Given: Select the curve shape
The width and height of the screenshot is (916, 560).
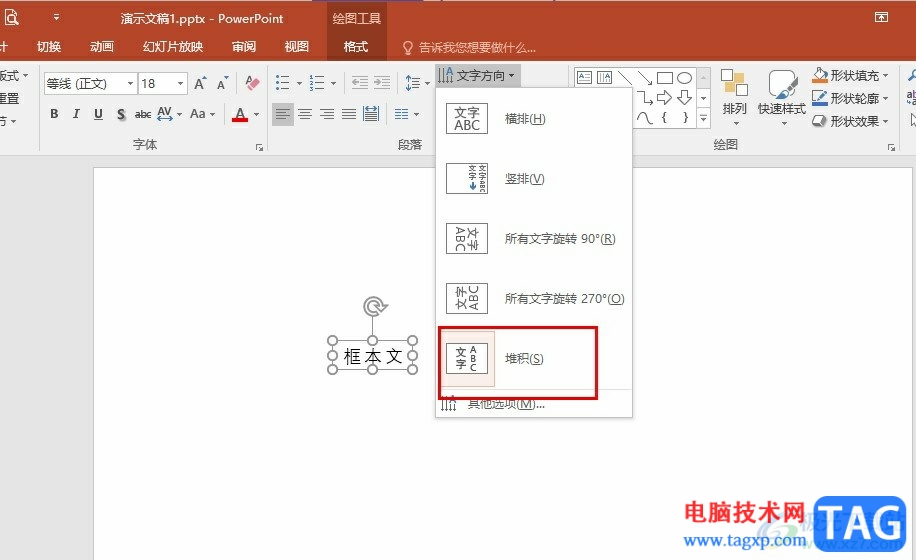Looking at the screenshot, I should click(644, 117).
